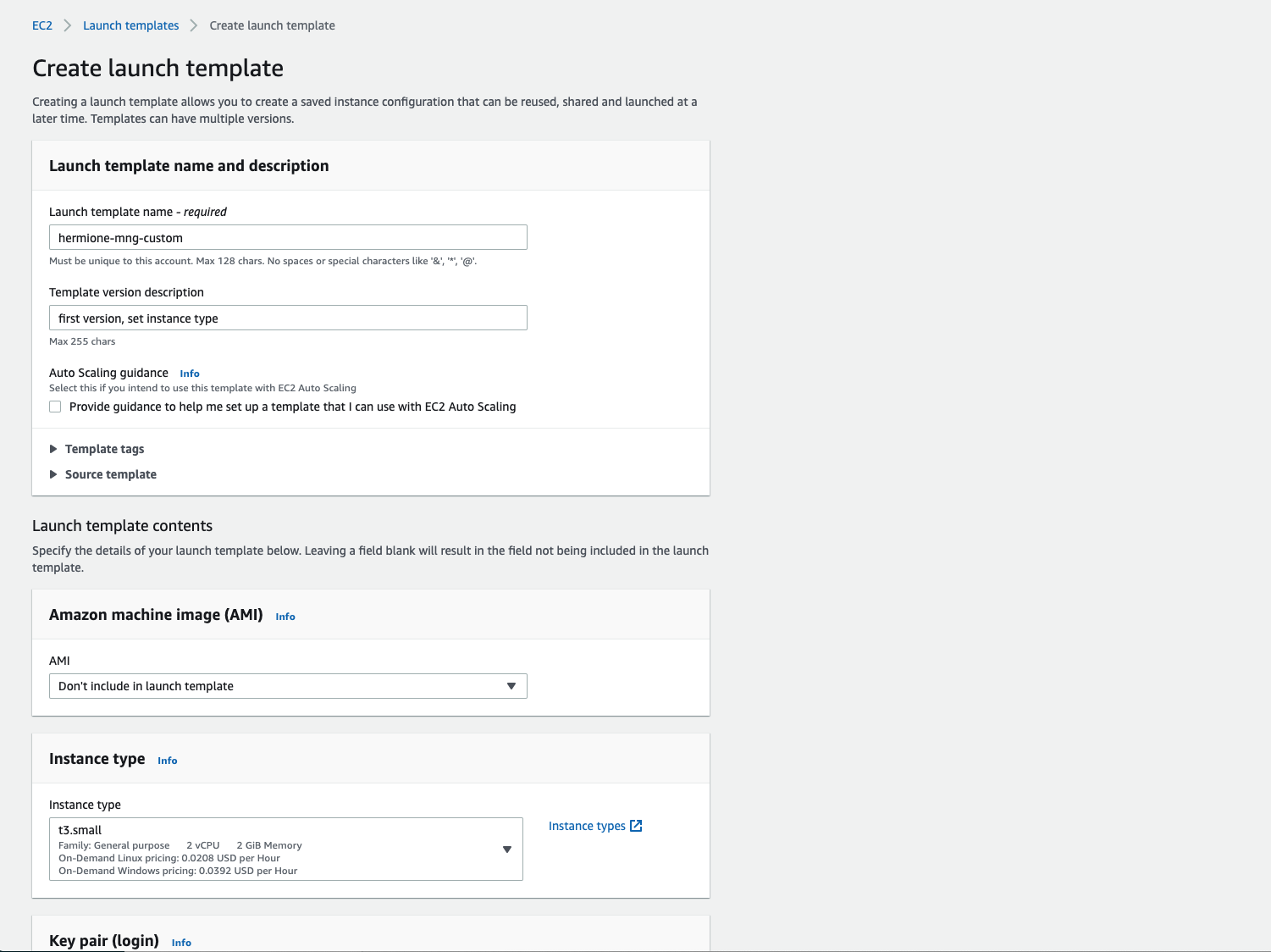Click the Template version description field
Image resolution: width=1271 pixels, height=952 pixels.
(288, 318)
